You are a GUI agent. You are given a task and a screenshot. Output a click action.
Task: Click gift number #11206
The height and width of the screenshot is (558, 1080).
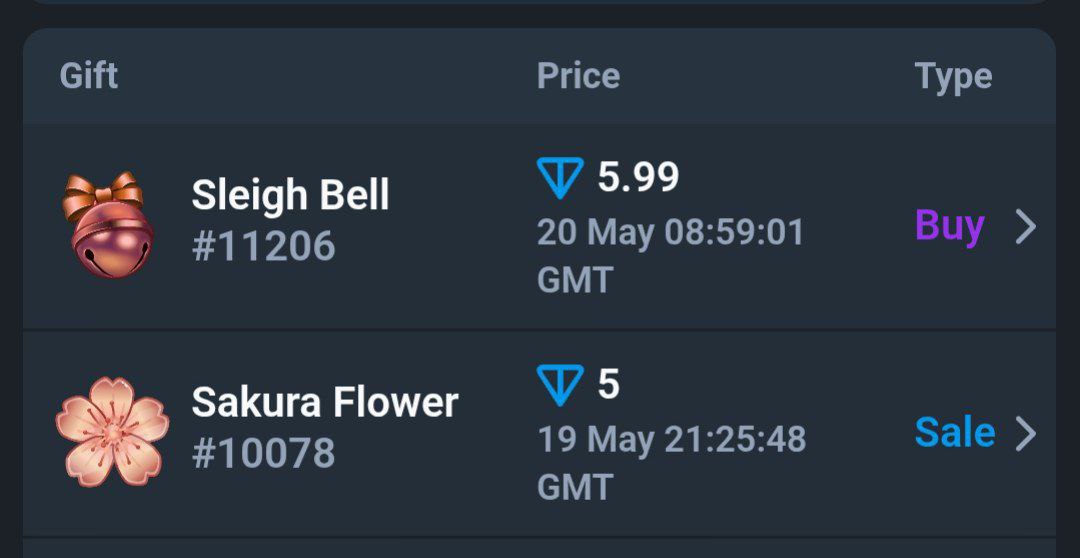[x=264, y=246]
